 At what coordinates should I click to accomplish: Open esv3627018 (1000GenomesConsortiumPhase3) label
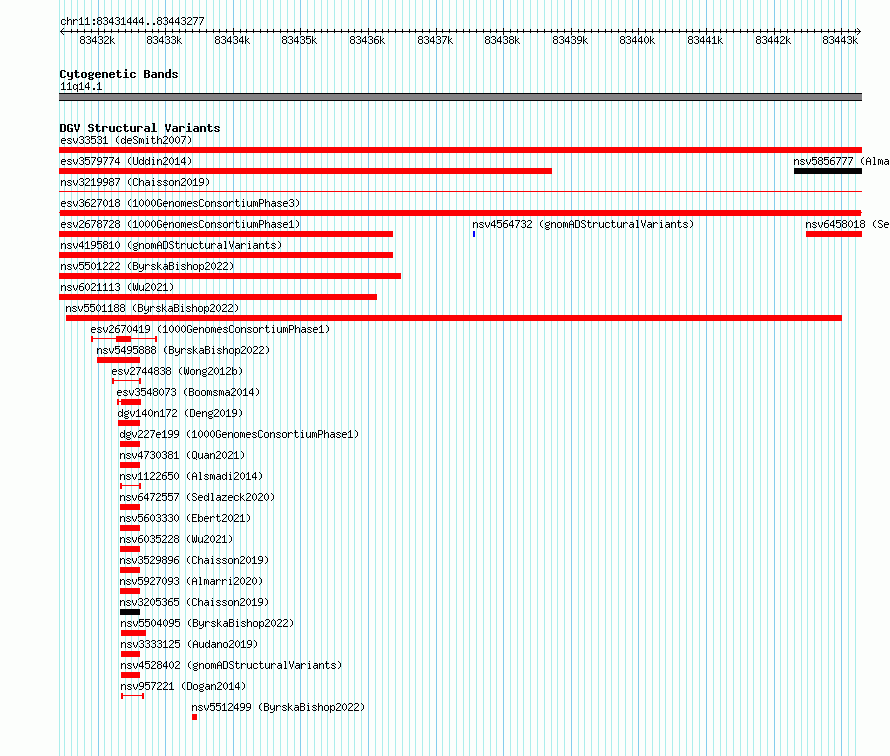(x=180, y=203)
